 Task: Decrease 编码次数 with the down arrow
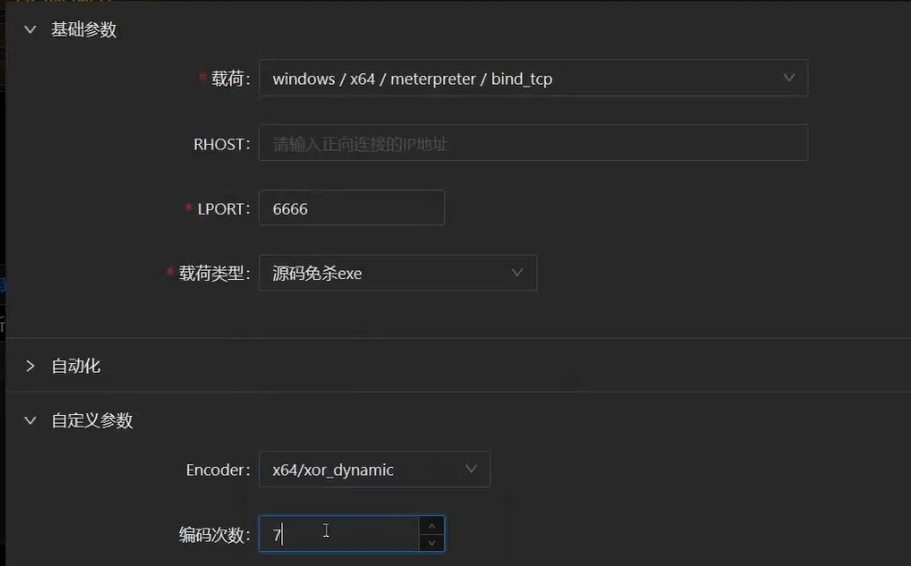(431, 543)
